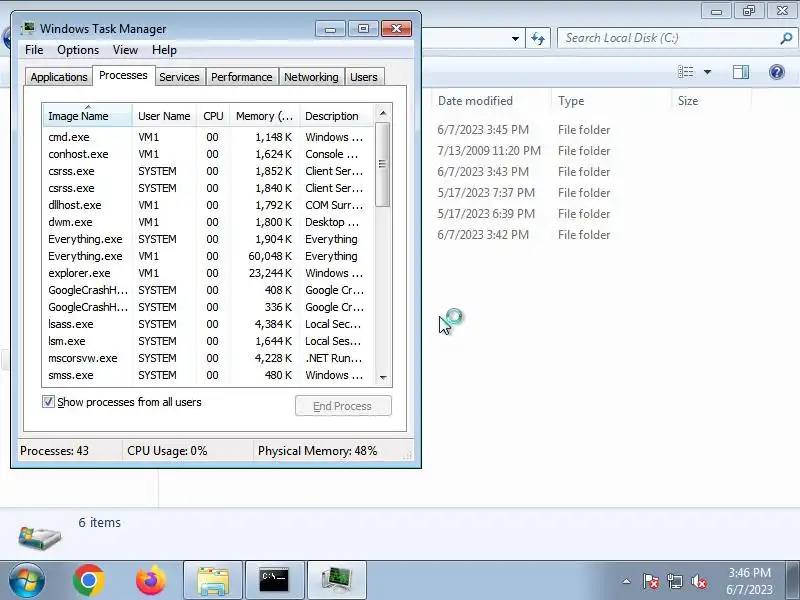Viewport: 800px width, 600px height.
Task: Show hidden tray icons arrow
Action: click(627, 581)
